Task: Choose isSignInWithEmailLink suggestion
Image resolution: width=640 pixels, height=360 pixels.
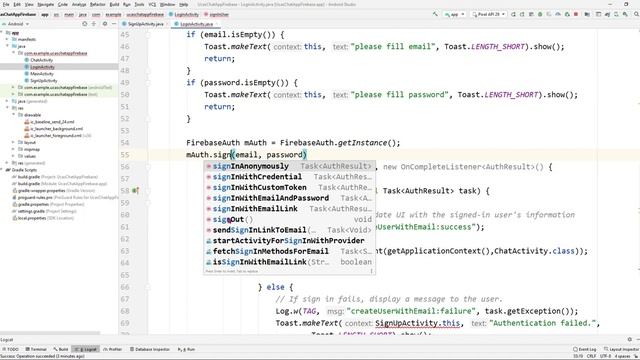Action: (x=289, y=262)
